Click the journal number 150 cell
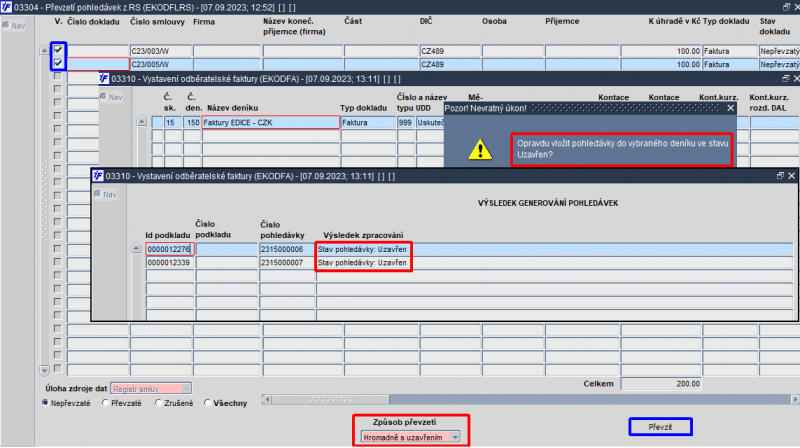This screenshot has width=800, height=448. coord(192,122)
